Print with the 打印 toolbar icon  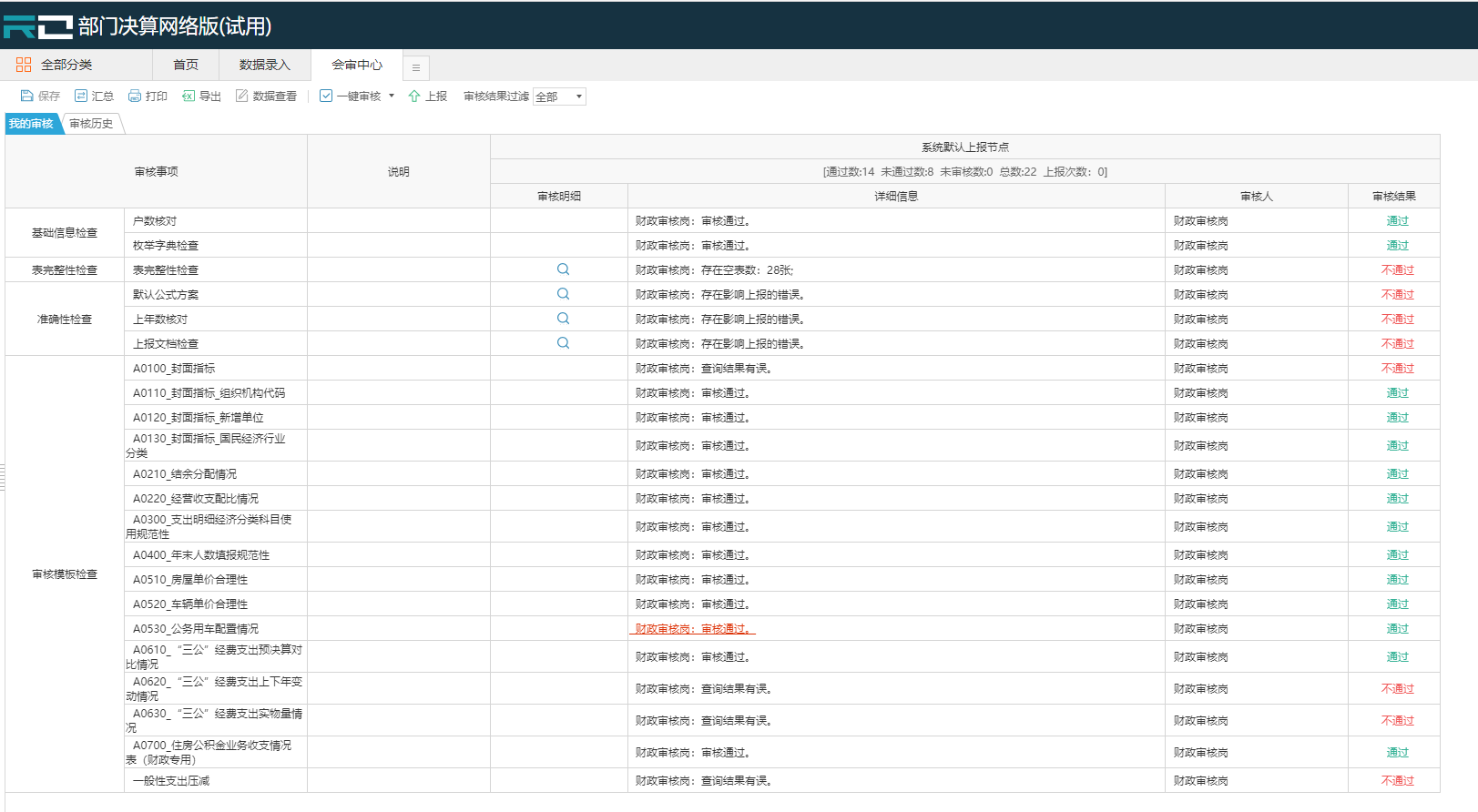coord(135,96)
